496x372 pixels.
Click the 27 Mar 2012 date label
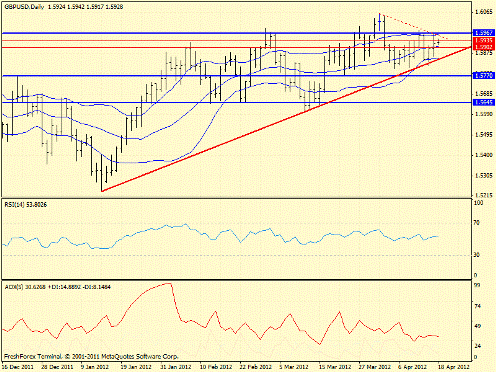coord(375,367)
